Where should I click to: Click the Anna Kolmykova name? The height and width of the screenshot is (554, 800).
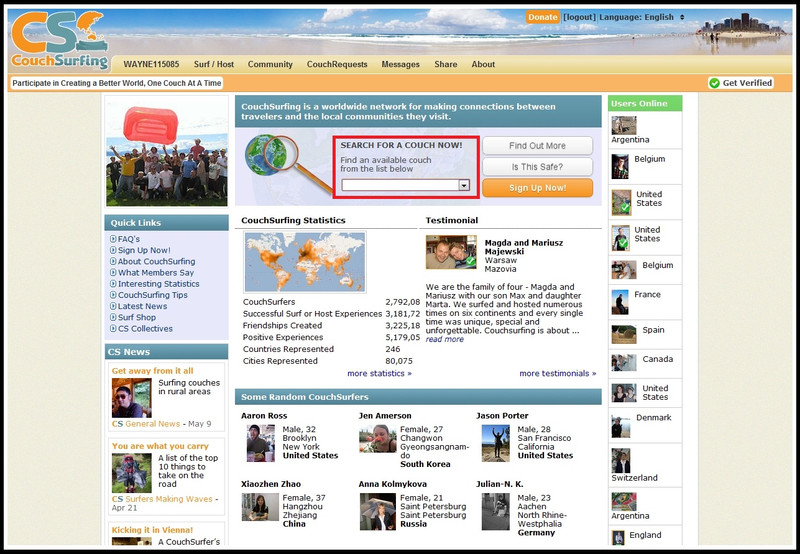pyautogui.click(x=392, y=484)
